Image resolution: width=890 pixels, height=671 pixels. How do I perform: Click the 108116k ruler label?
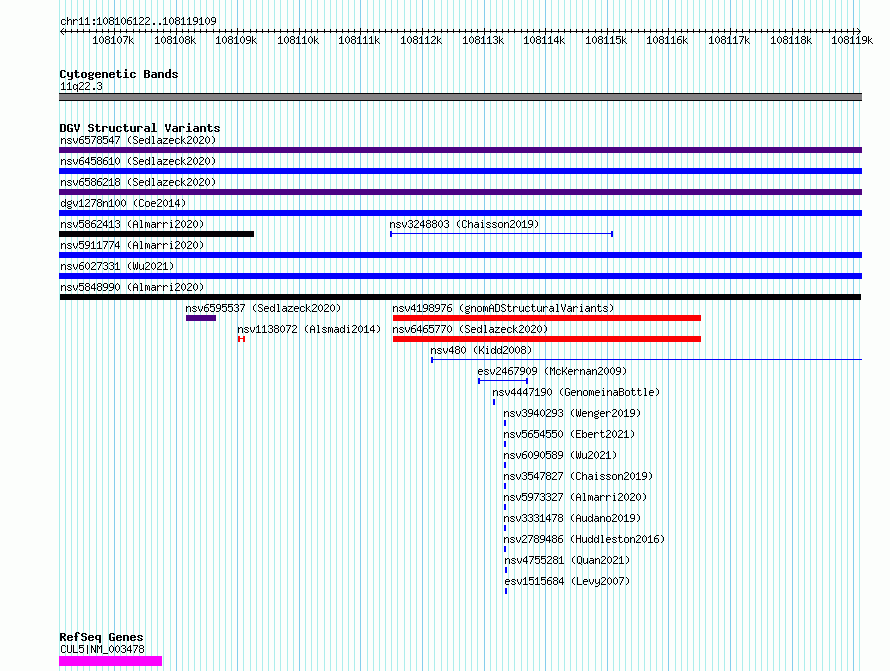[x=667, y=40]
